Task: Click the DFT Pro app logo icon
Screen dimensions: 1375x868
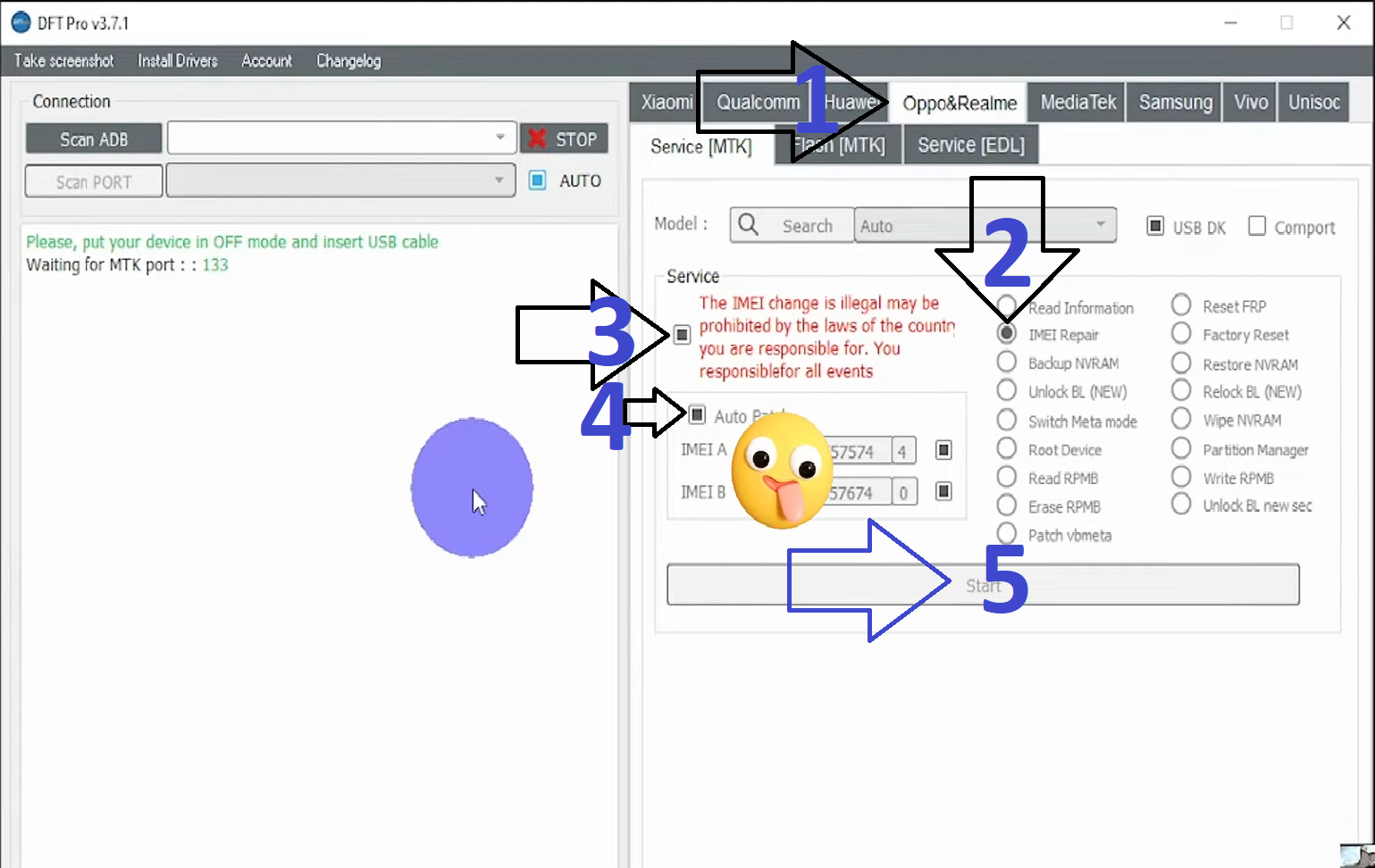Action: (21, 22)
